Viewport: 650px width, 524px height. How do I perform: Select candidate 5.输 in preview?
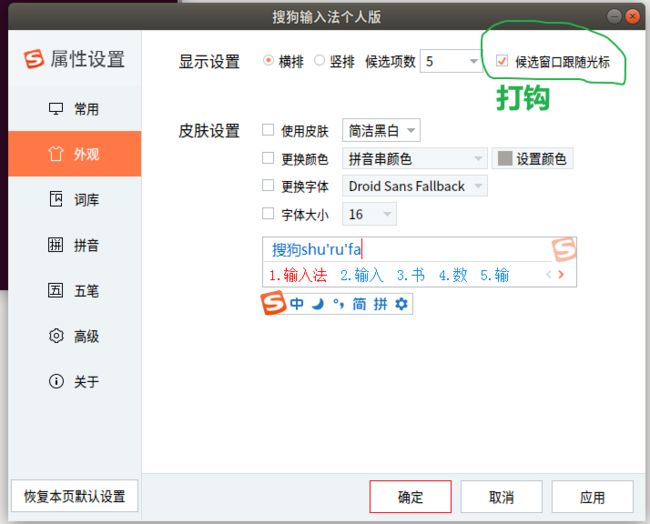click(494, 274)
